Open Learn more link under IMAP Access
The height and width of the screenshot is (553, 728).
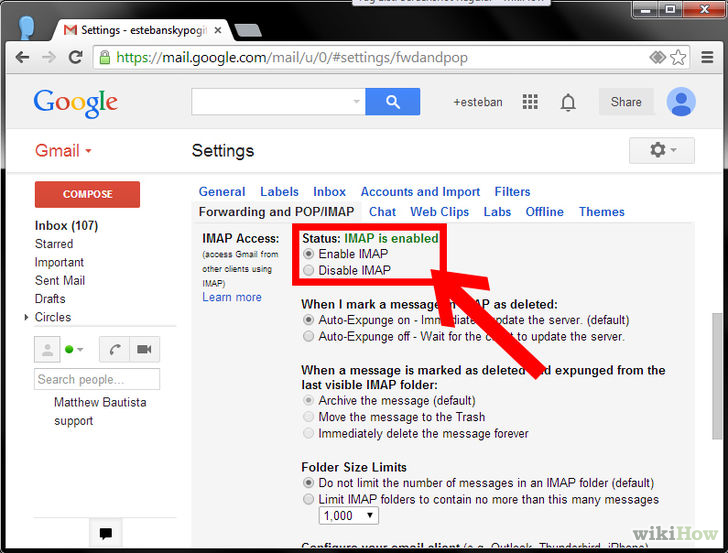[232, 297]
